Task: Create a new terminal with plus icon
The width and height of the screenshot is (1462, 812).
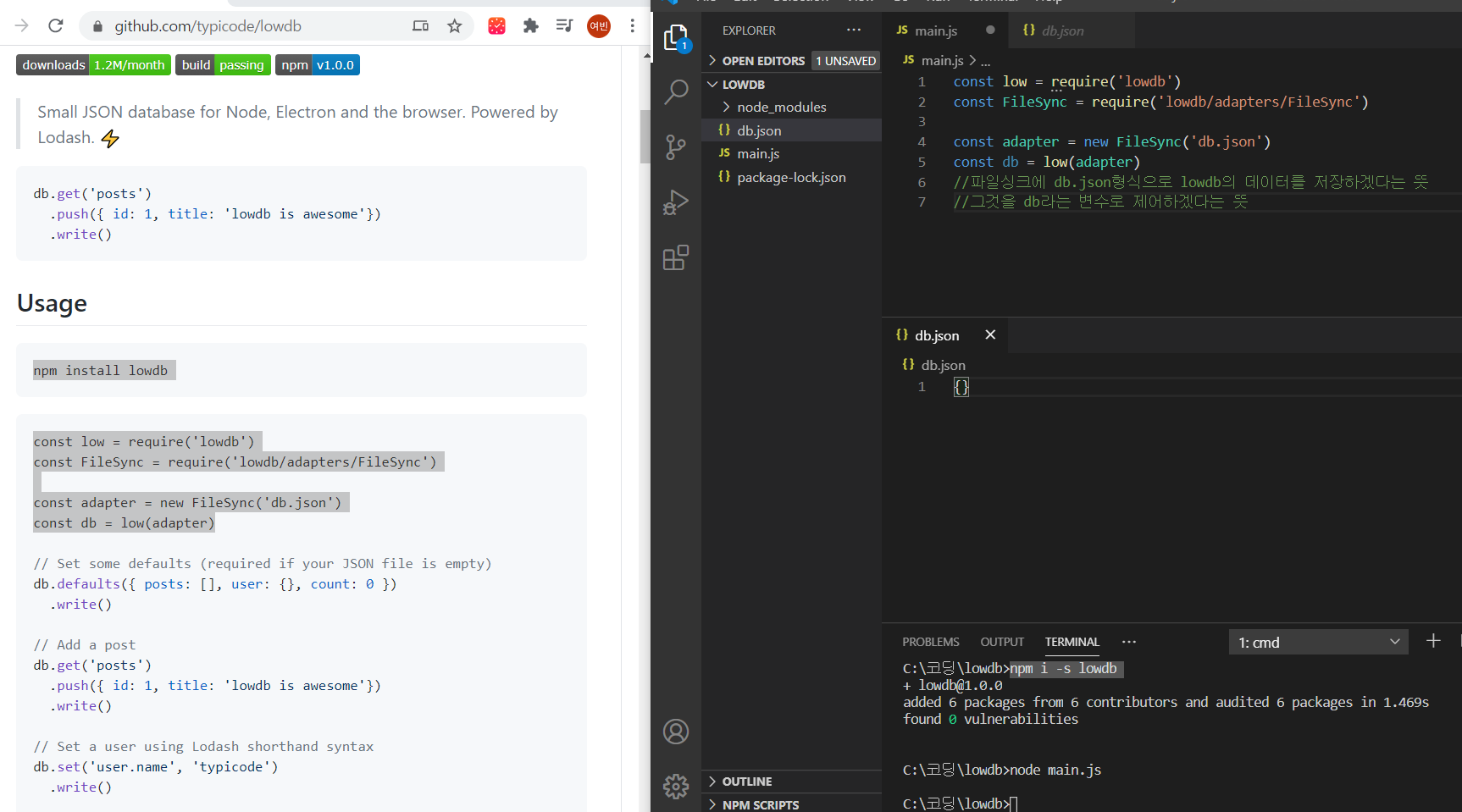Action: pos(1433,641)
